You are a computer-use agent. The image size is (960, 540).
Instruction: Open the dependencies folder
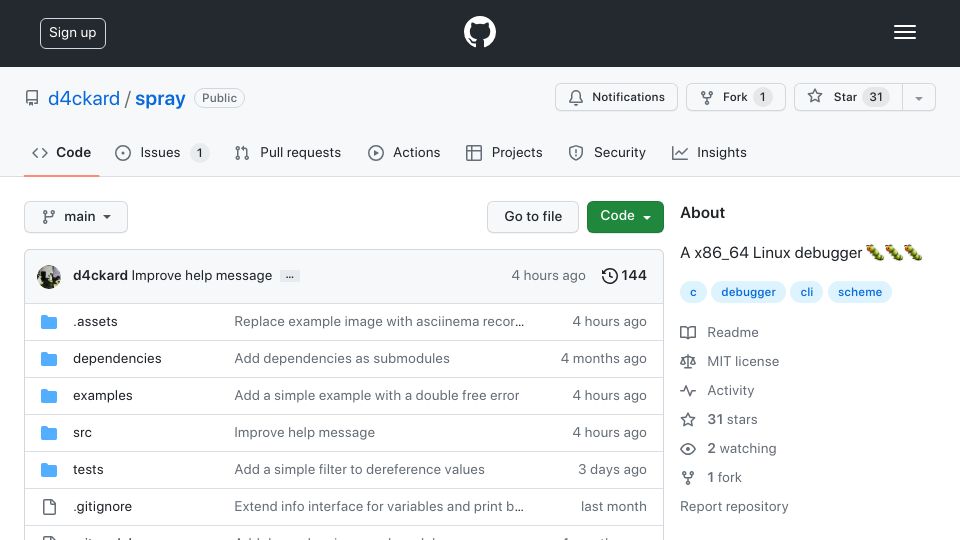[x=117, y=358]
